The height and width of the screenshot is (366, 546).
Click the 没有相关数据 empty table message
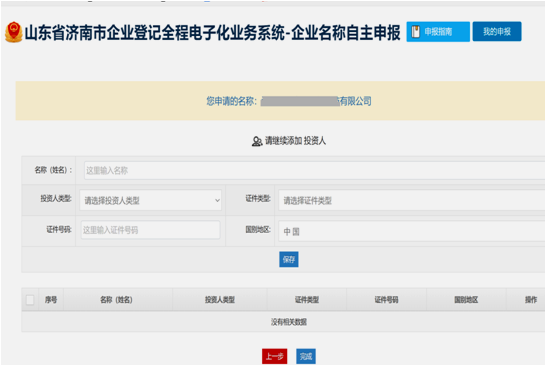(x=289, y=322)
